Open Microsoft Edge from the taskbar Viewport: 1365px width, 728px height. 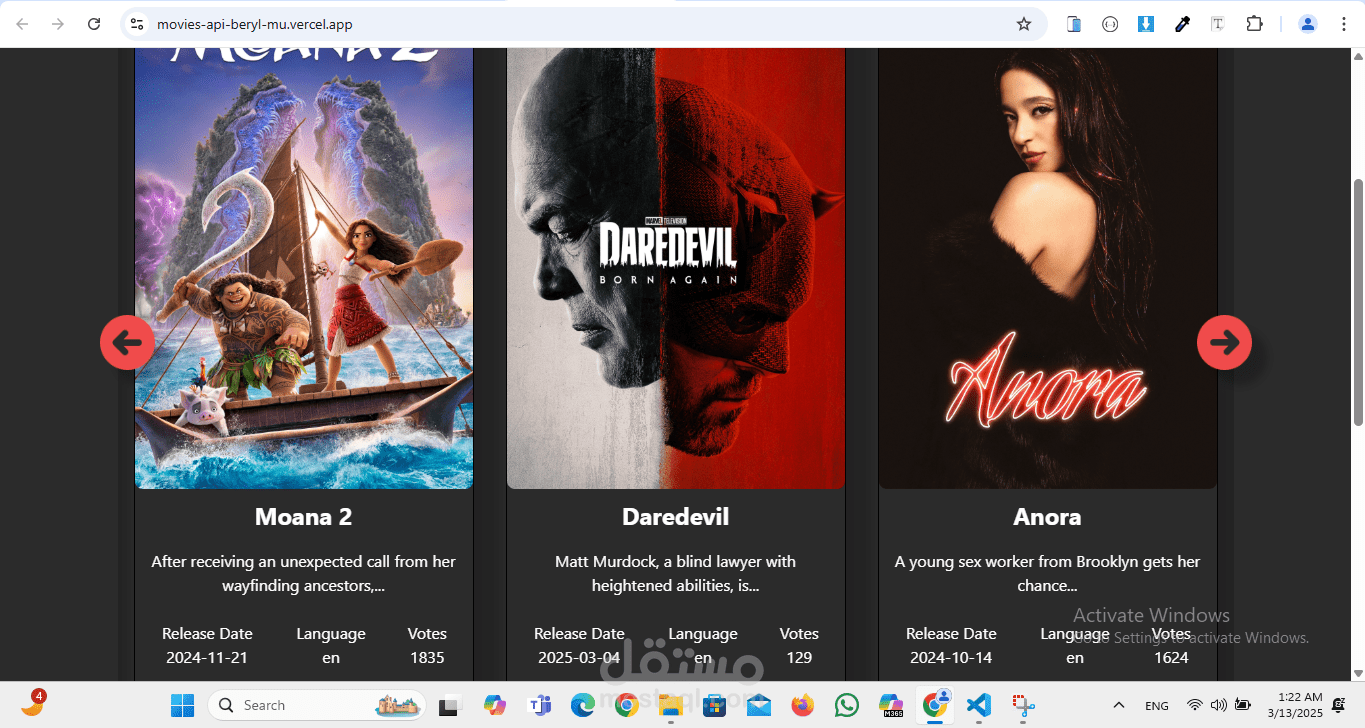(583, 705)
